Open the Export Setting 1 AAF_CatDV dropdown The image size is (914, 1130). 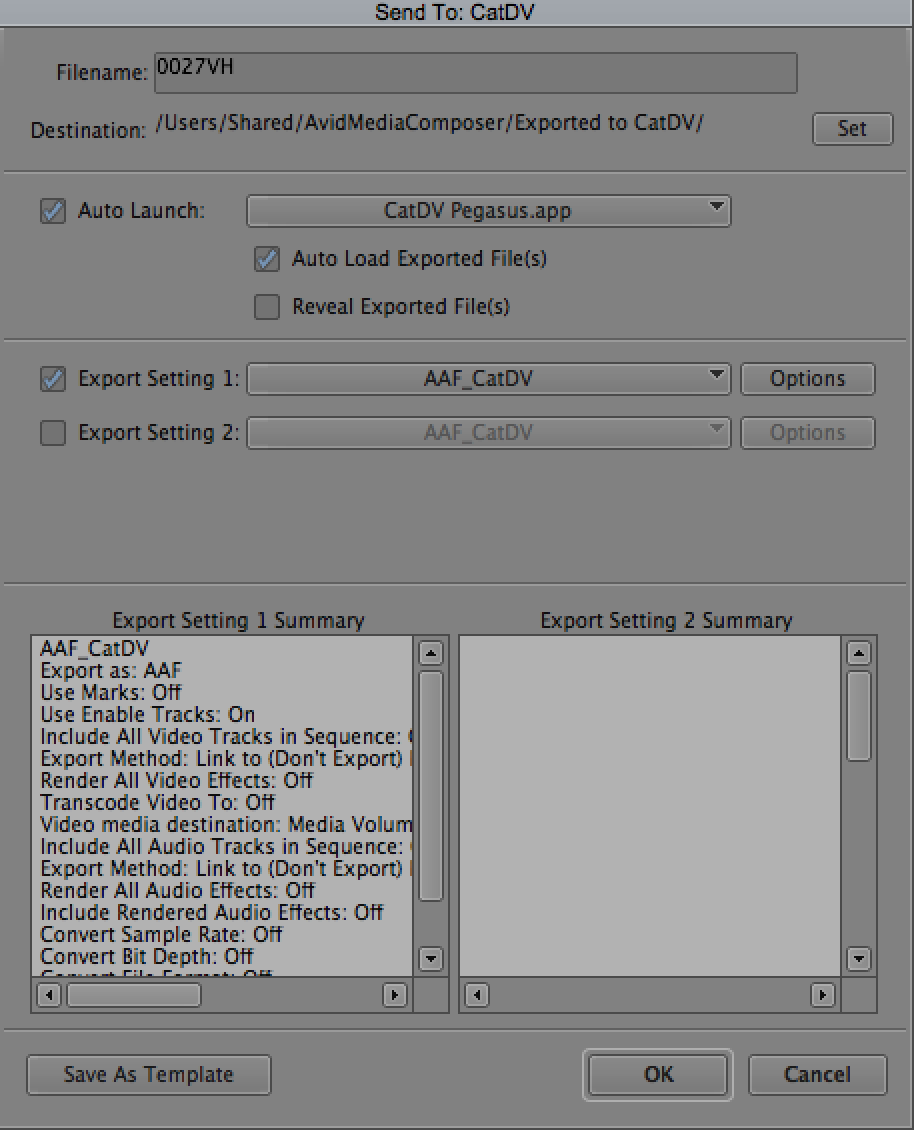point(489,379)
